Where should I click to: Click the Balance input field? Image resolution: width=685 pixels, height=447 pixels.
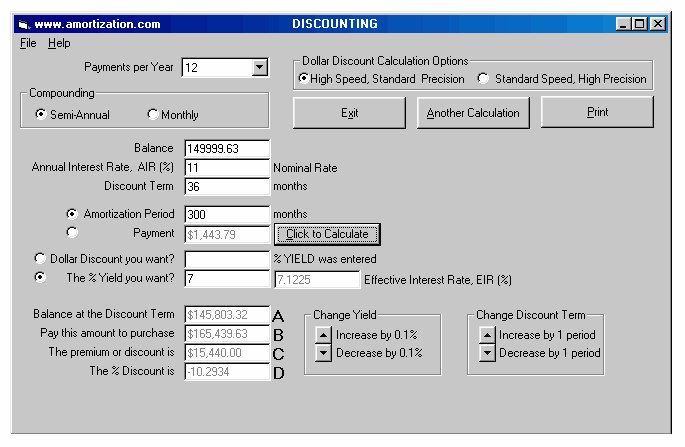click(227, 149)
